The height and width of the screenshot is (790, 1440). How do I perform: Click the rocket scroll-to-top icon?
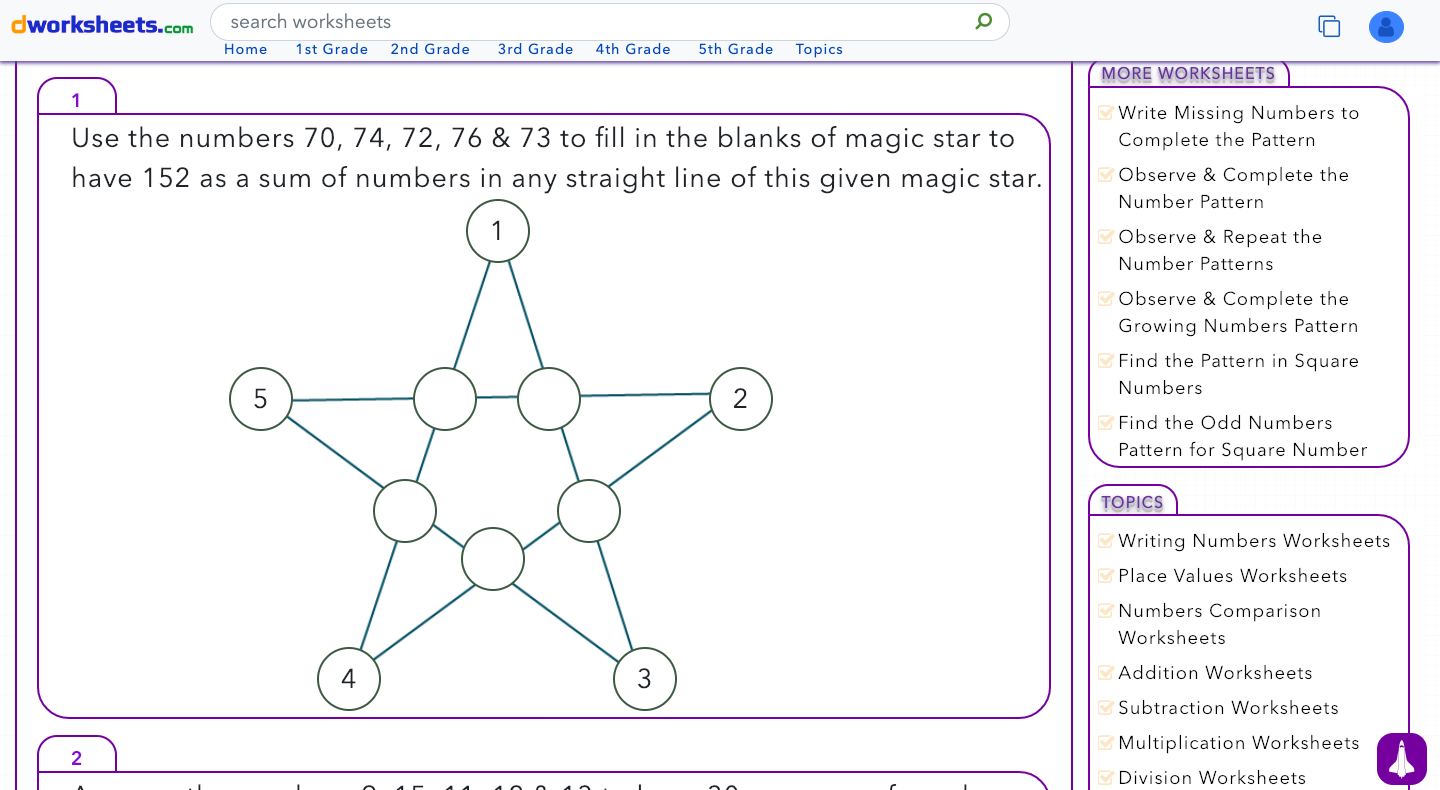[1401, 758]
